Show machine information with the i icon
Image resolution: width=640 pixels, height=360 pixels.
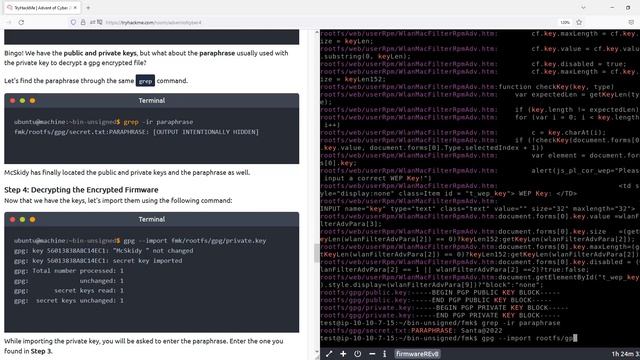[x=384, y=354]
